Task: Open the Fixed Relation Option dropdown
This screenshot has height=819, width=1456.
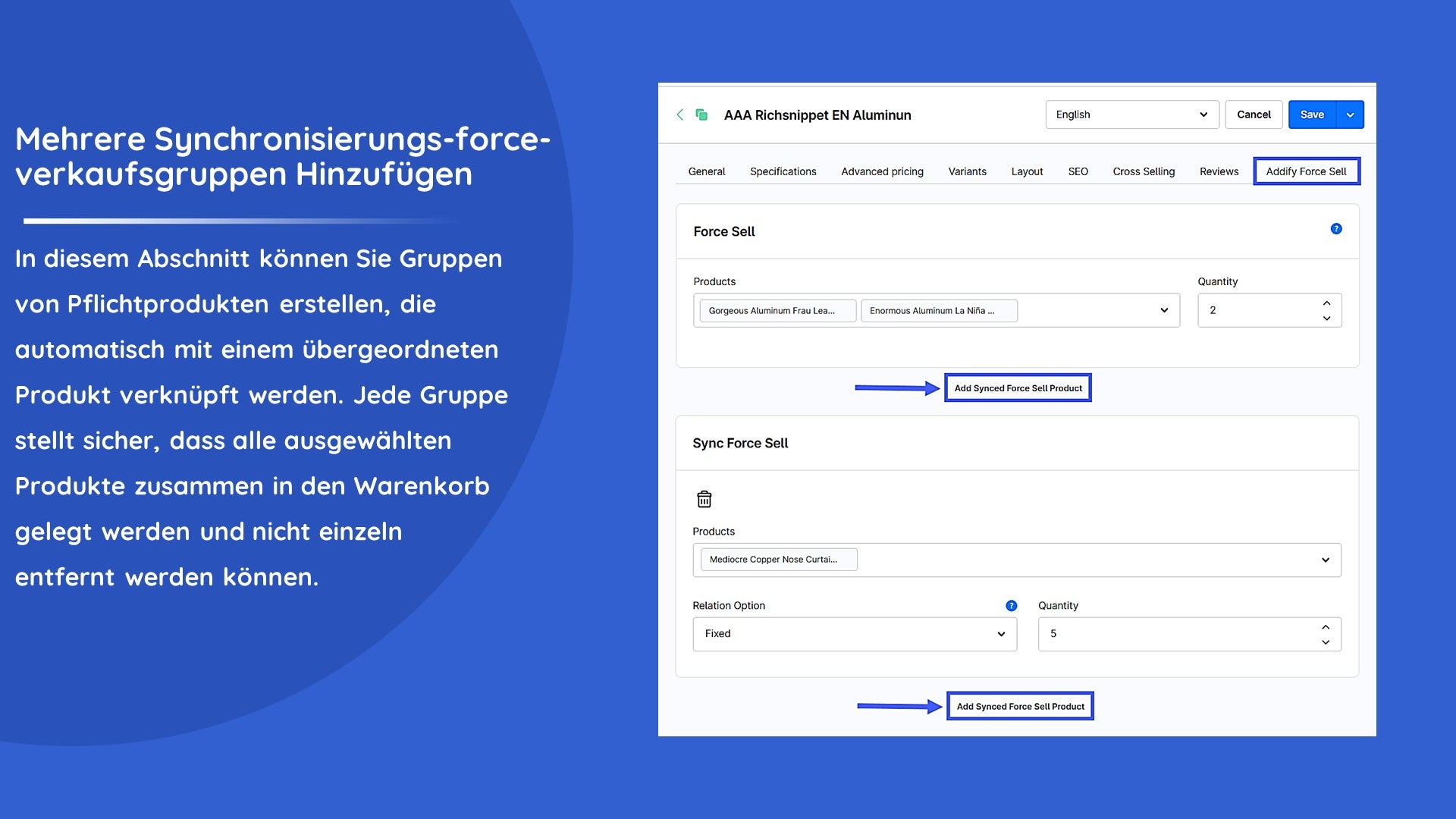Action: pos(854,634)
